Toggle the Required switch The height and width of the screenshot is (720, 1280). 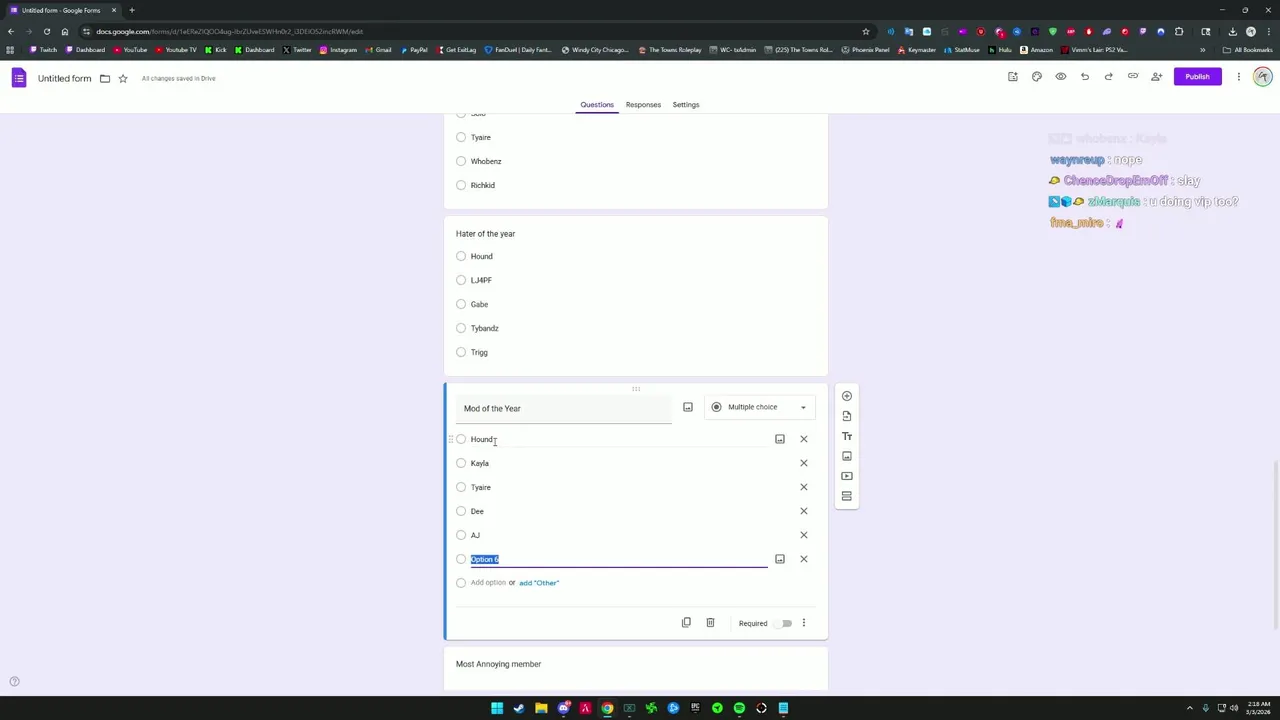click(x=784, y=623)
